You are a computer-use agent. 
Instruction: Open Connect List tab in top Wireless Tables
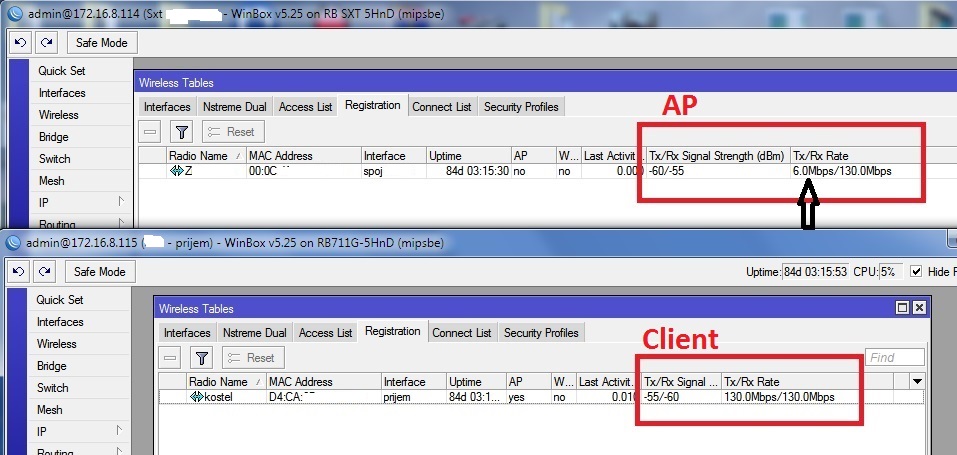pyautogui.click(x=442, y=107)
